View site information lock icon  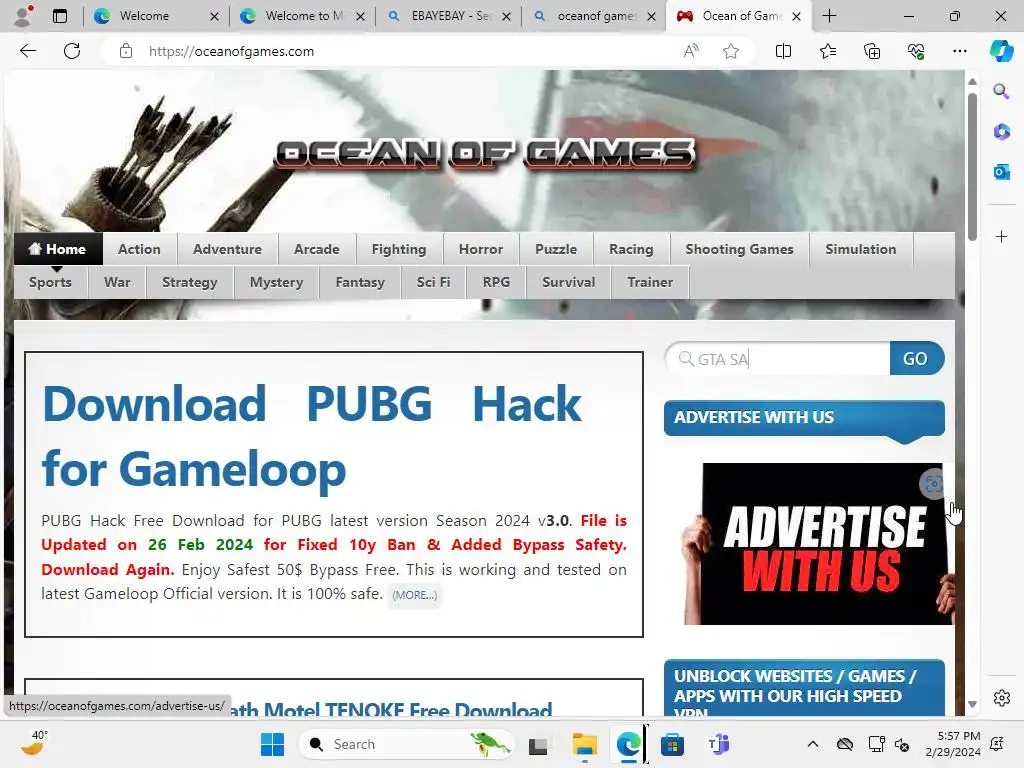coord(126,51)
